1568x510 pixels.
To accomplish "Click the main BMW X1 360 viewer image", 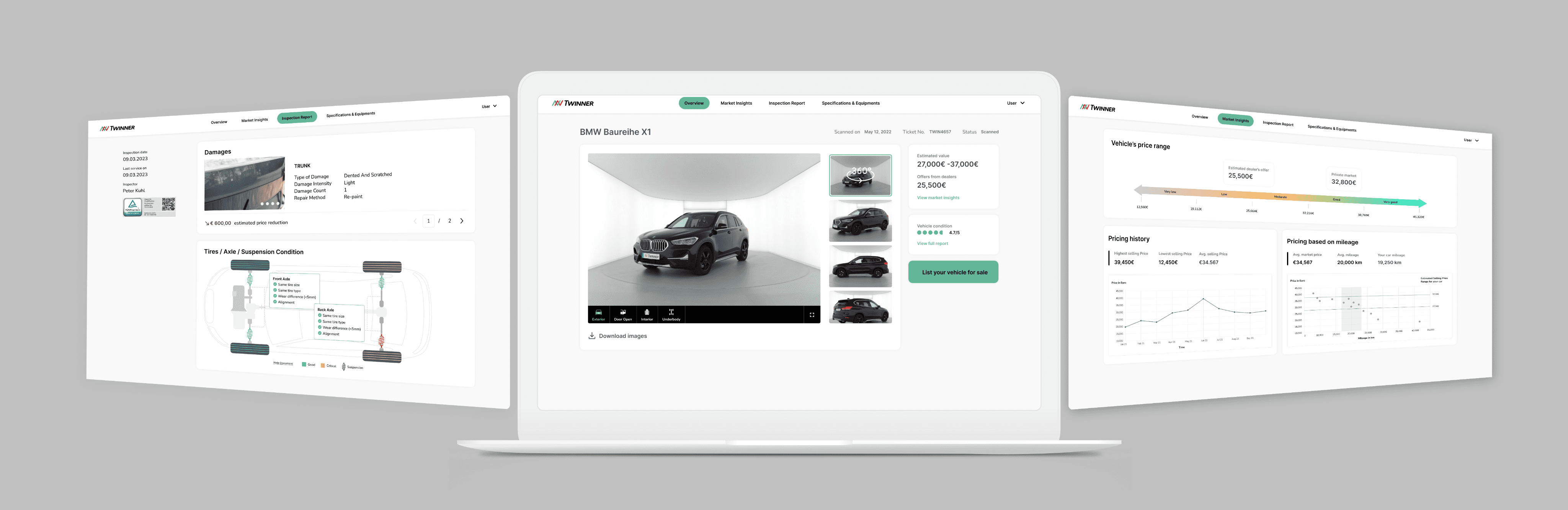I will pos(704,230).
